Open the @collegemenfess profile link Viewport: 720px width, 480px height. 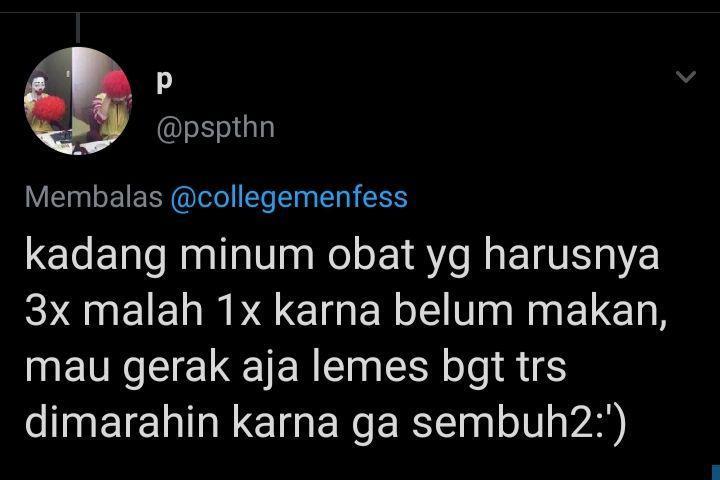click(x=289, y=198)
